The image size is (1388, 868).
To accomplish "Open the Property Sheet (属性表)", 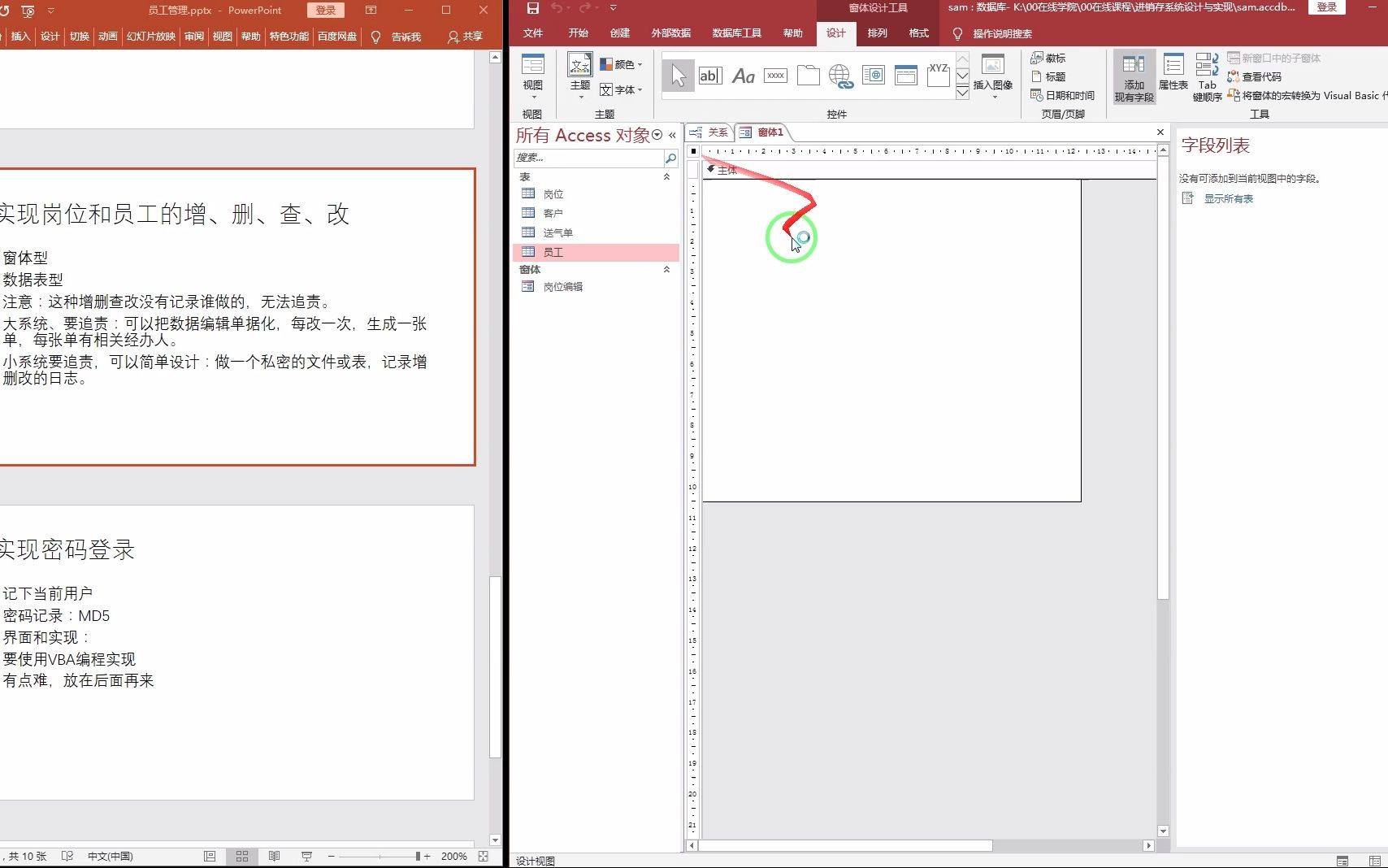I will point(1173,72).
